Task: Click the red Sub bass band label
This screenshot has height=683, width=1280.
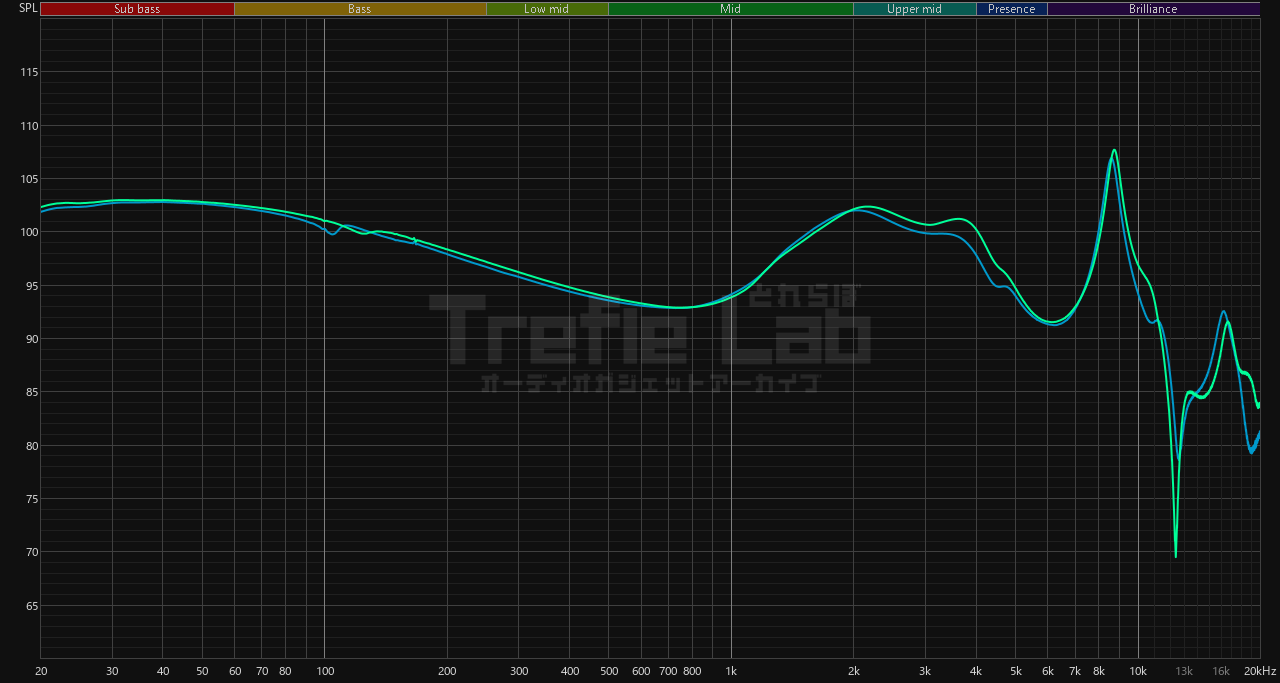Action: point(137,9)
